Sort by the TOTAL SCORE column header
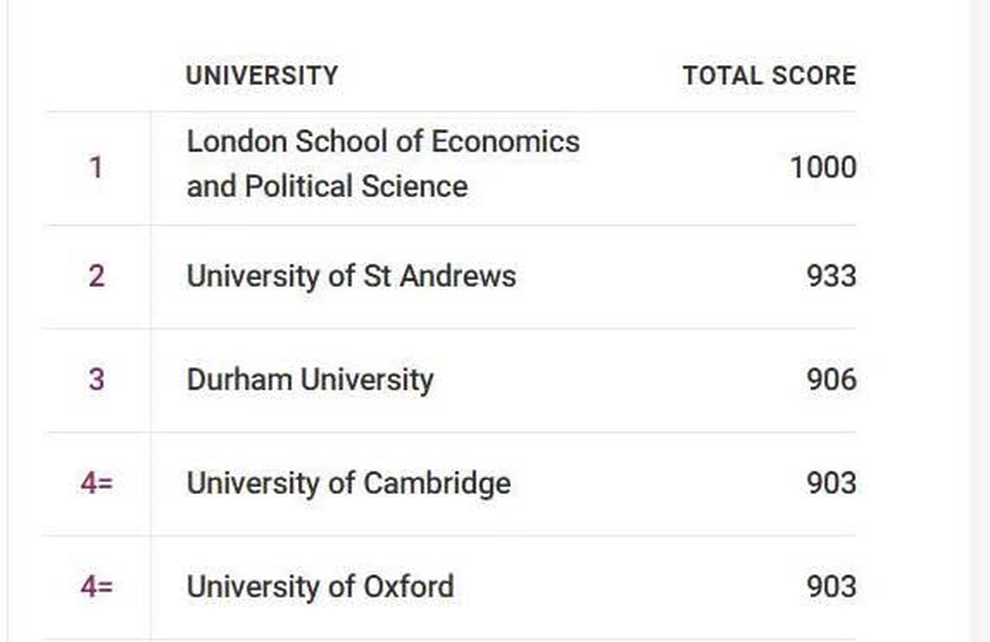This screenshot has height=642, width=990. click(x=769, y=75)
